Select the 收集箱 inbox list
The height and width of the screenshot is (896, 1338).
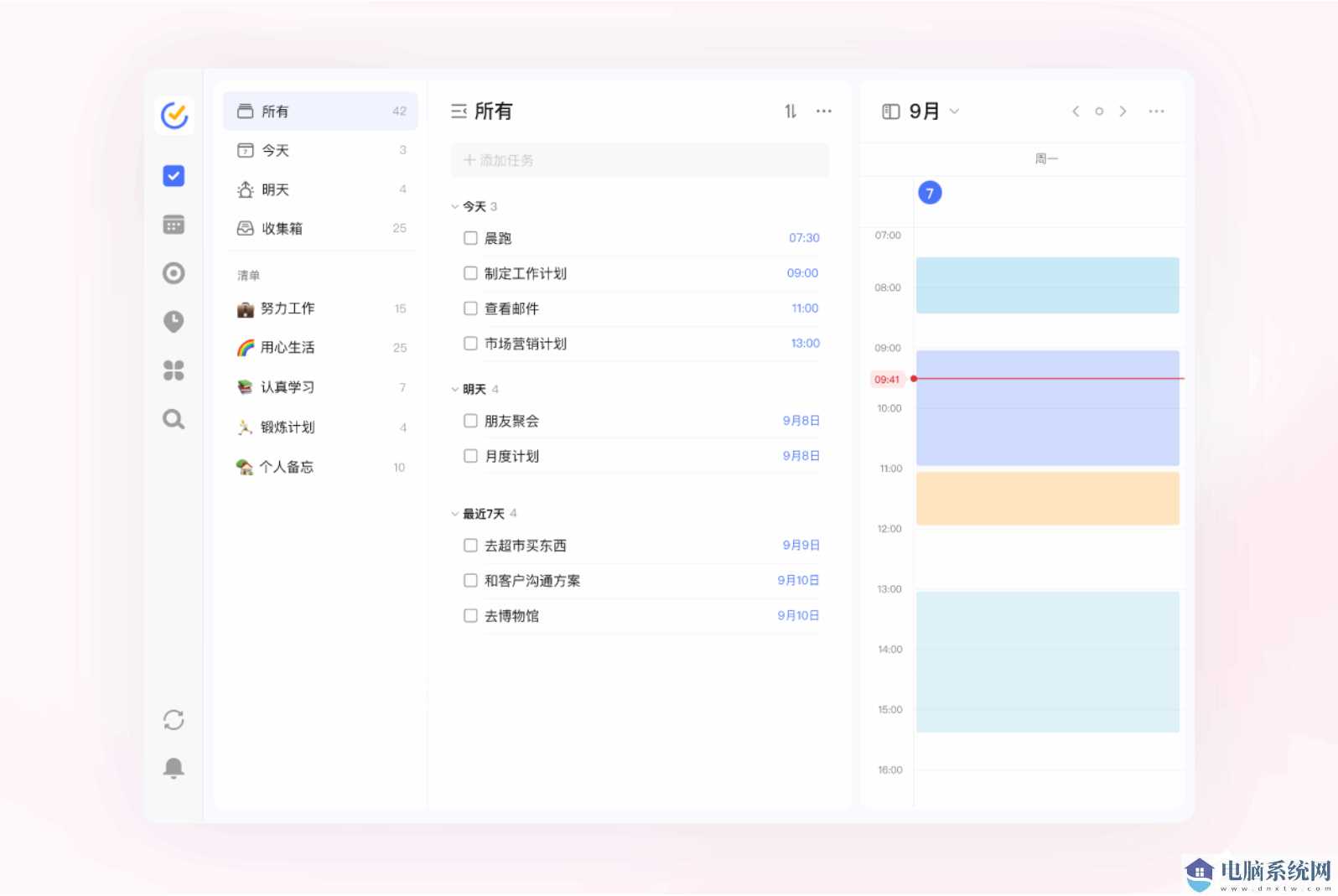click(x=320, y=228)
